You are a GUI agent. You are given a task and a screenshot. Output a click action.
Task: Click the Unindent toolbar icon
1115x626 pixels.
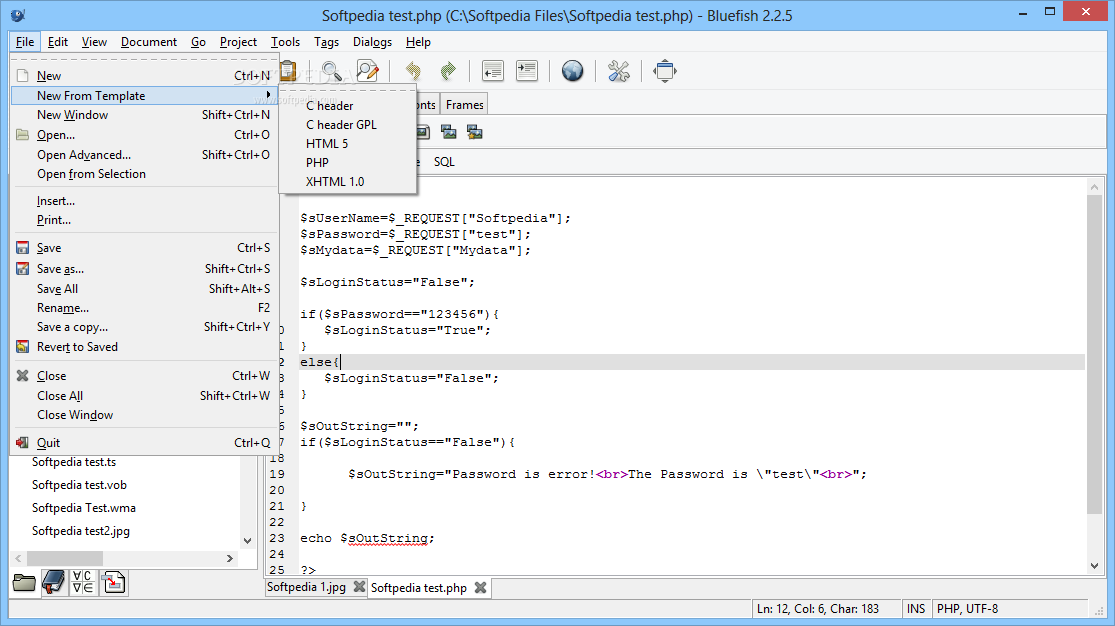click(x=493, y=71)
